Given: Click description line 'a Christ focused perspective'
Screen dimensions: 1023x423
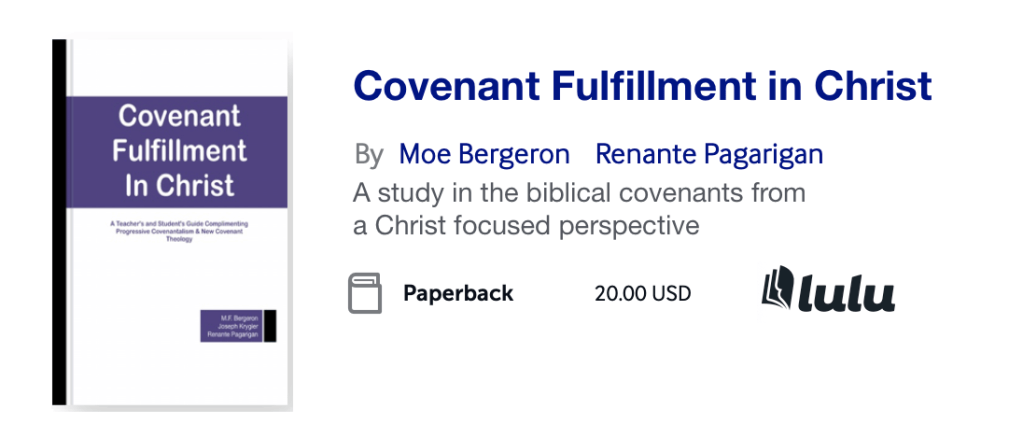Looking at the screenshot, I should click(x=526, y=226).
